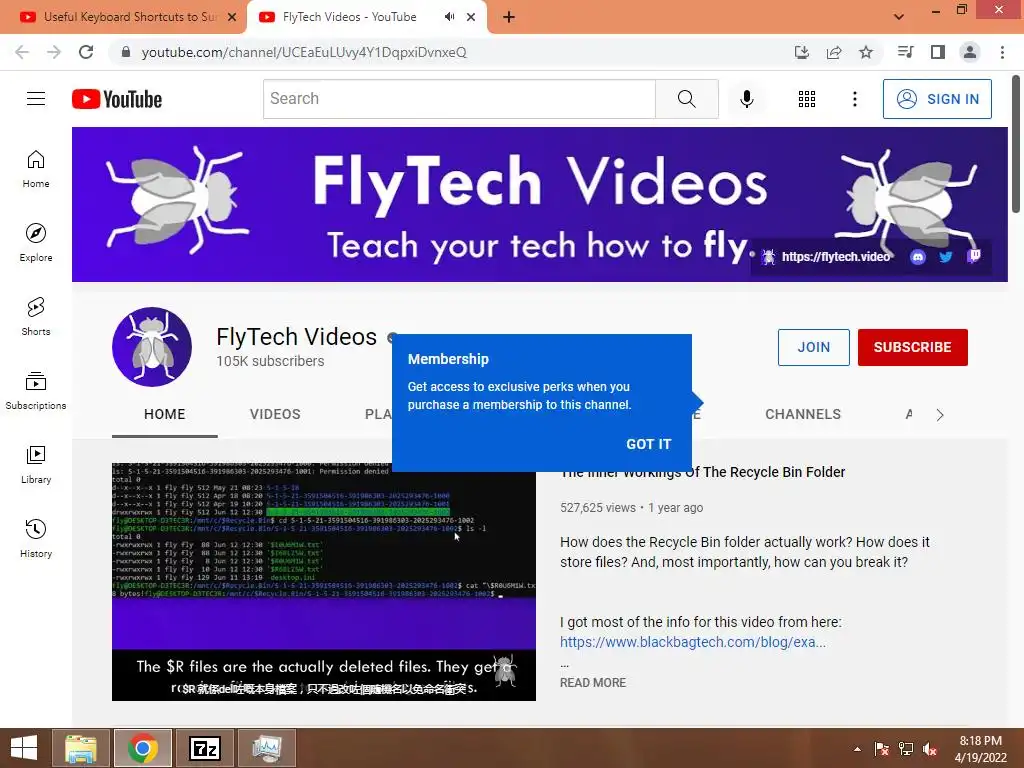Click the Twitter icon on channel banner
Image resolution: width=1024 pixels, height=768 pixels.
(946, 257)
